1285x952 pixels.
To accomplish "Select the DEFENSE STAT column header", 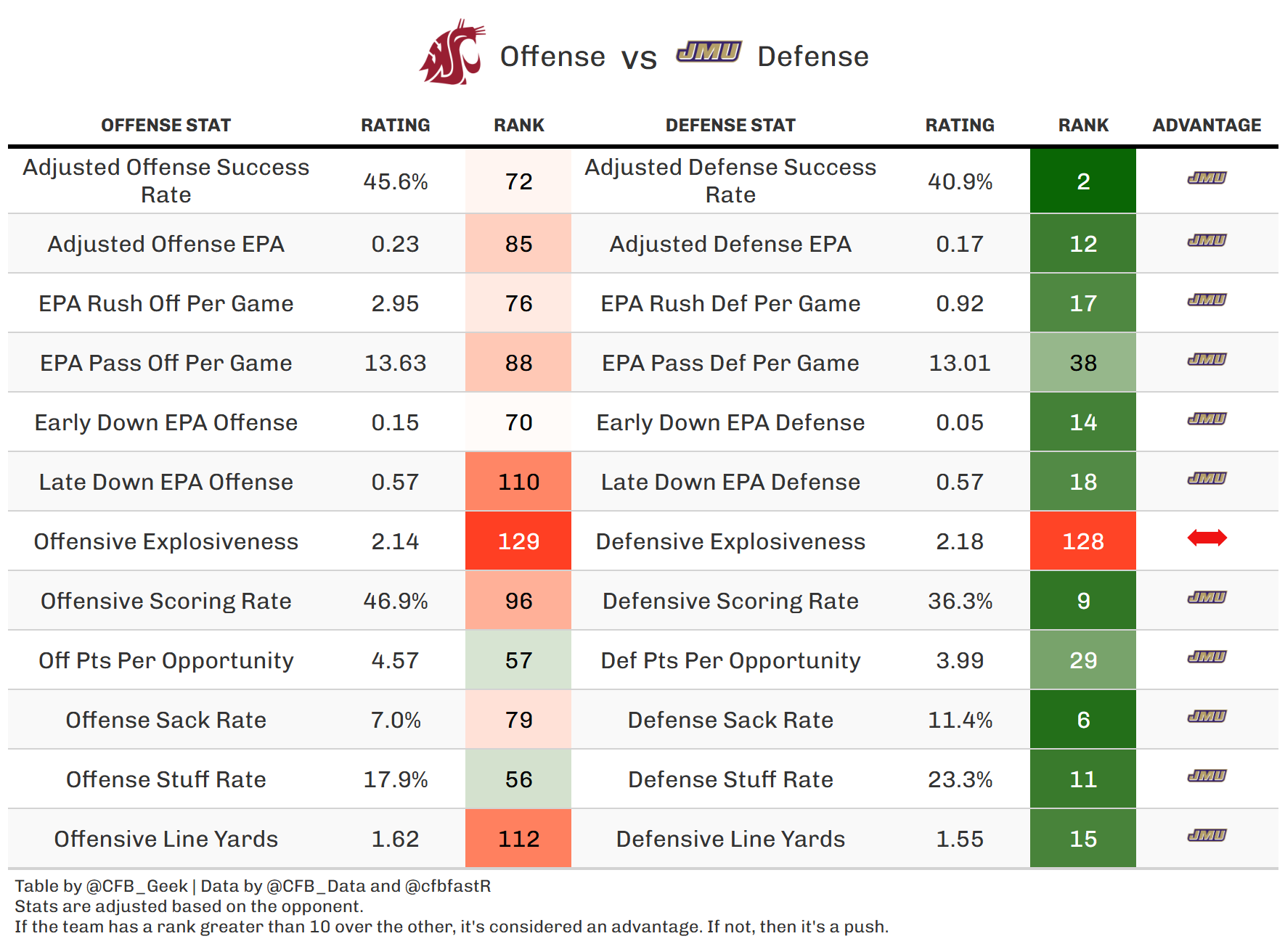I will 730,126.
